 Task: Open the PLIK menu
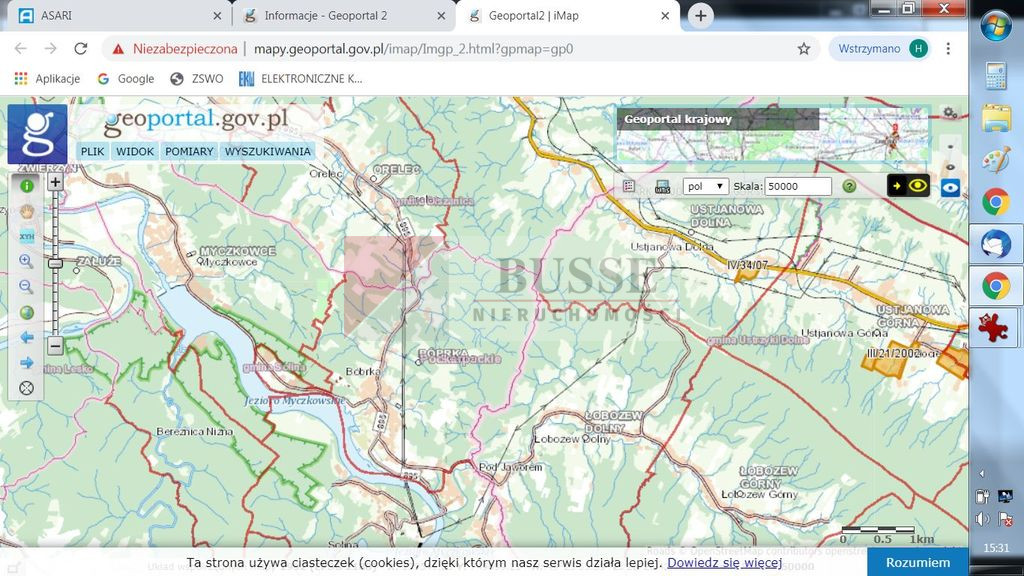pos(92,152)
